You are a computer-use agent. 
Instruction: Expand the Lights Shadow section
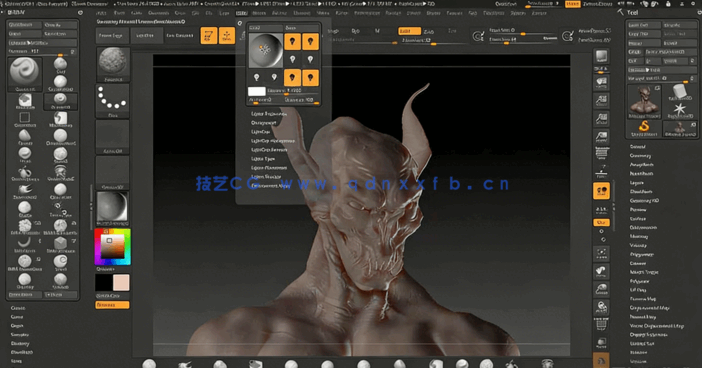pyautogui.click(x=266, y=176)
